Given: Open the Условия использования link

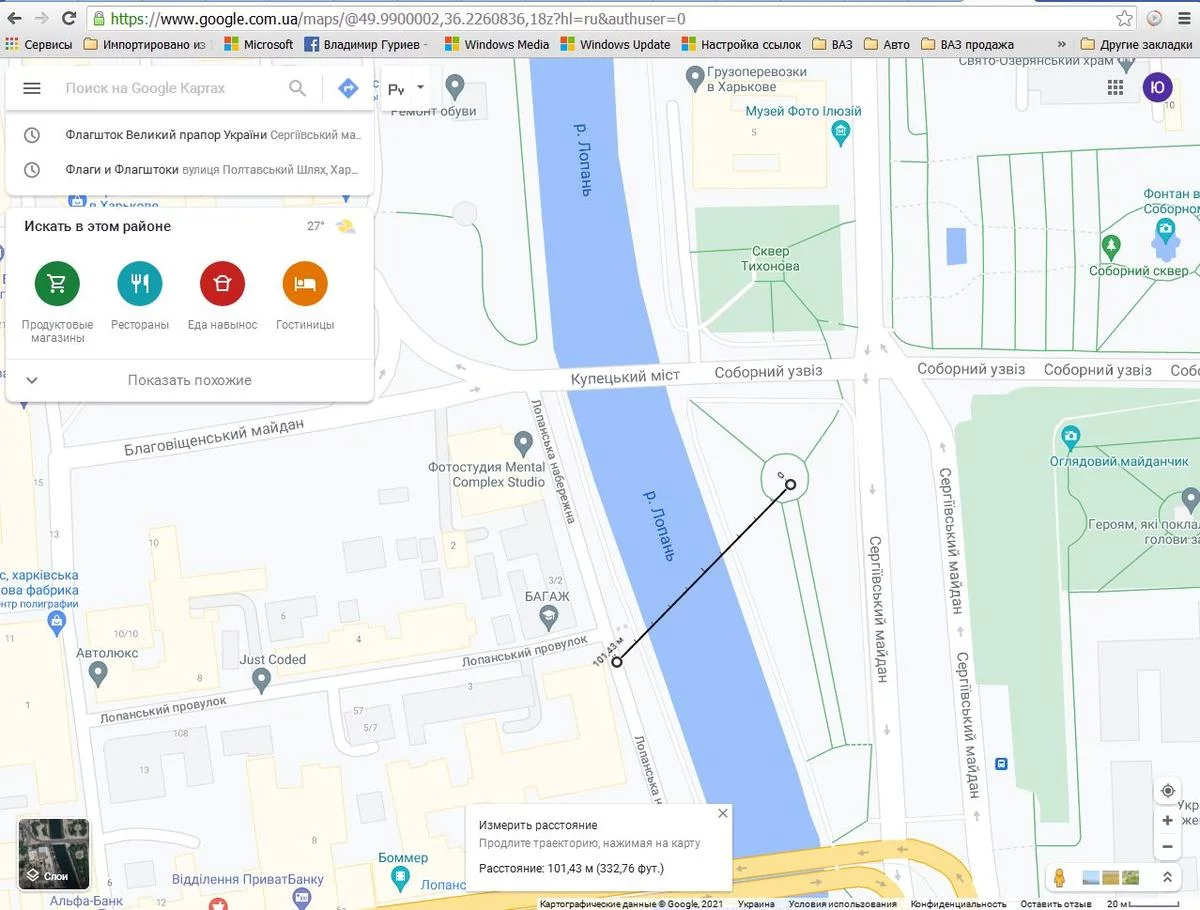Looking at the screenshot, I should tap(842, 904).
